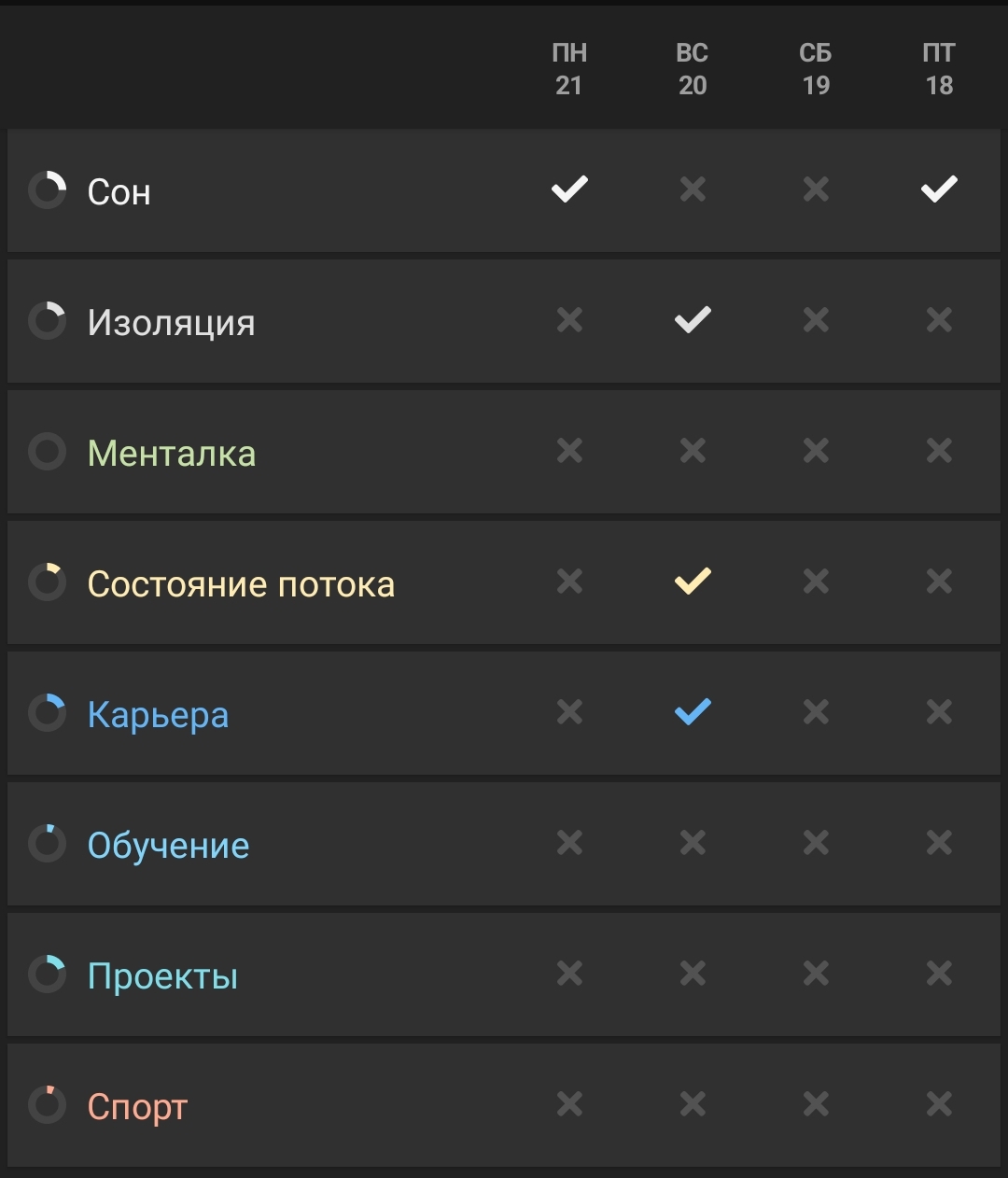Click the progress ring icon beside Изоляция
1008x1178 pixels.
coord(47,321)
